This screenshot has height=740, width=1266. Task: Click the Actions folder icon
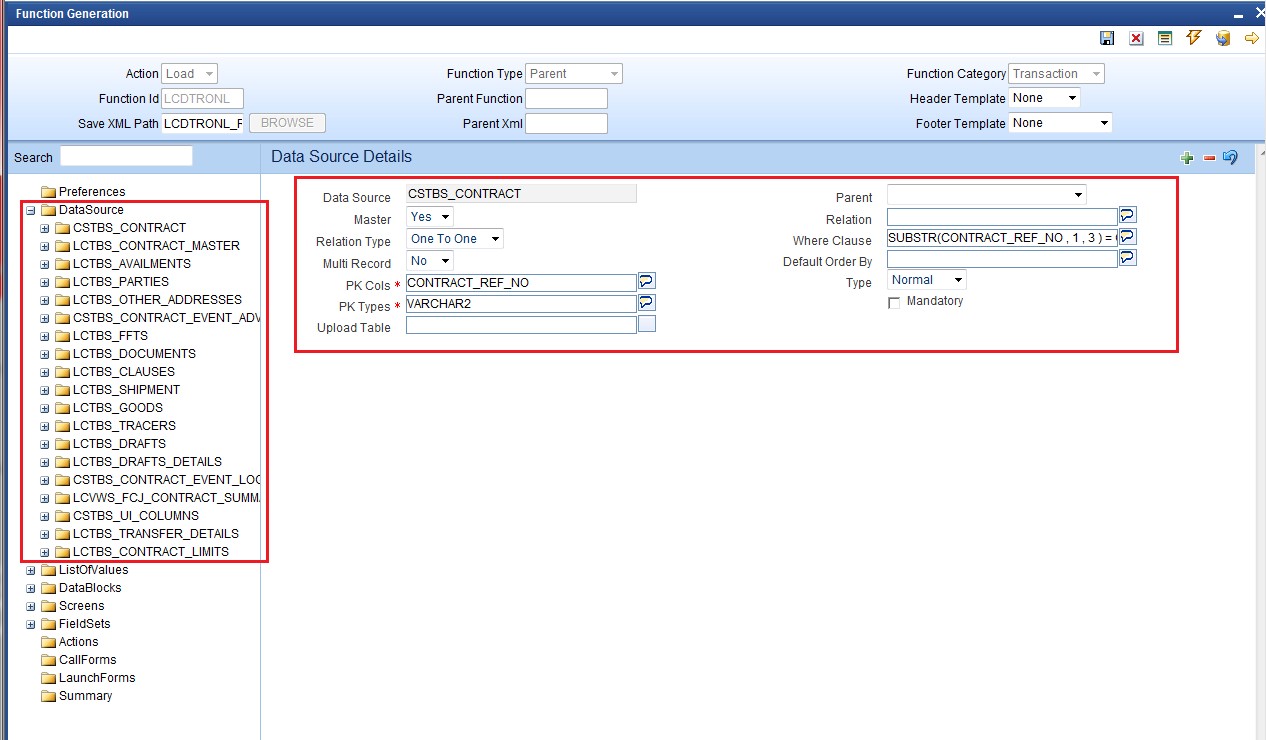point(48,642)
